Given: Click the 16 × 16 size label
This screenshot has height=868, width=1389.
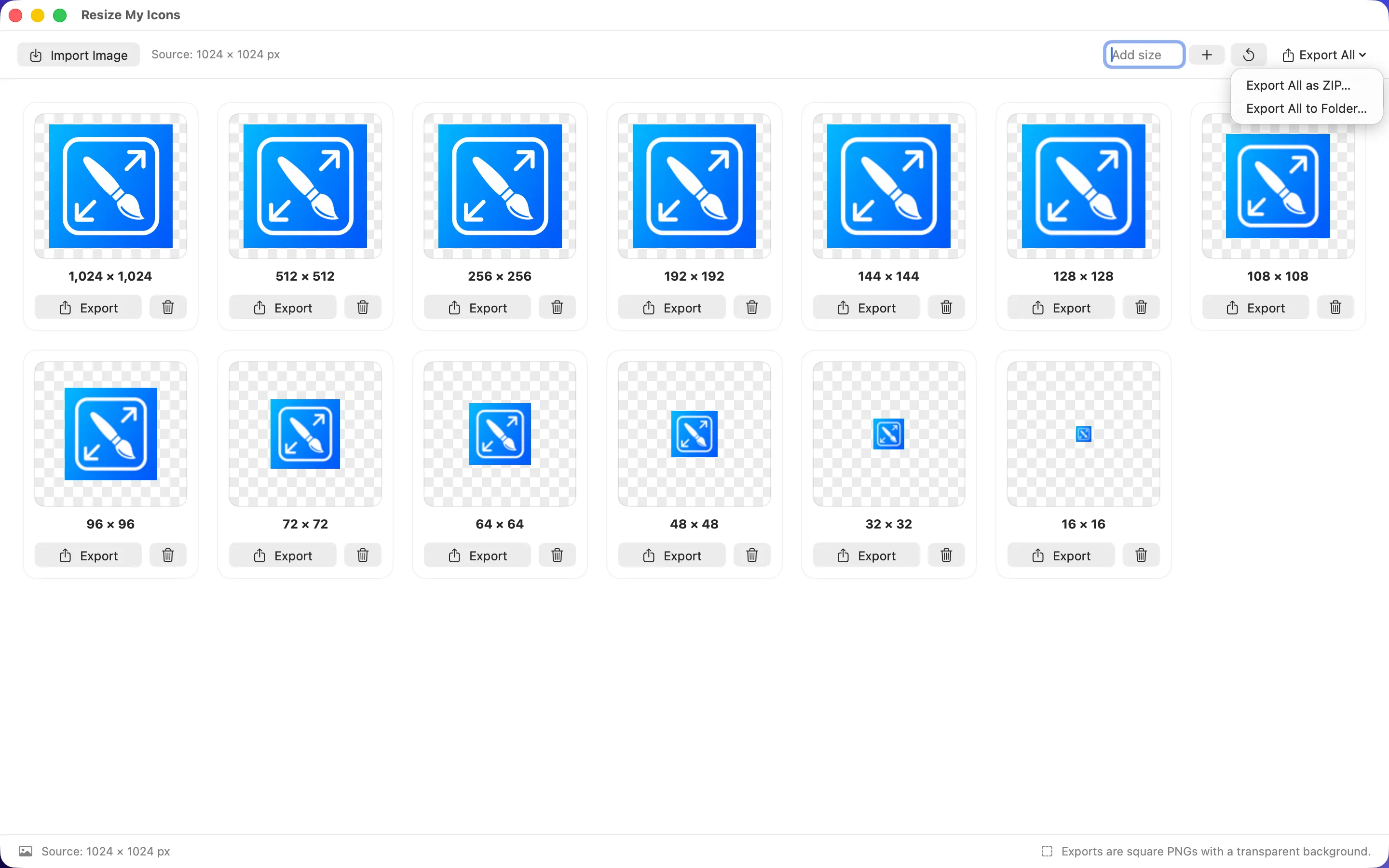Looking at the screenshot, I should coord(1083,524).
